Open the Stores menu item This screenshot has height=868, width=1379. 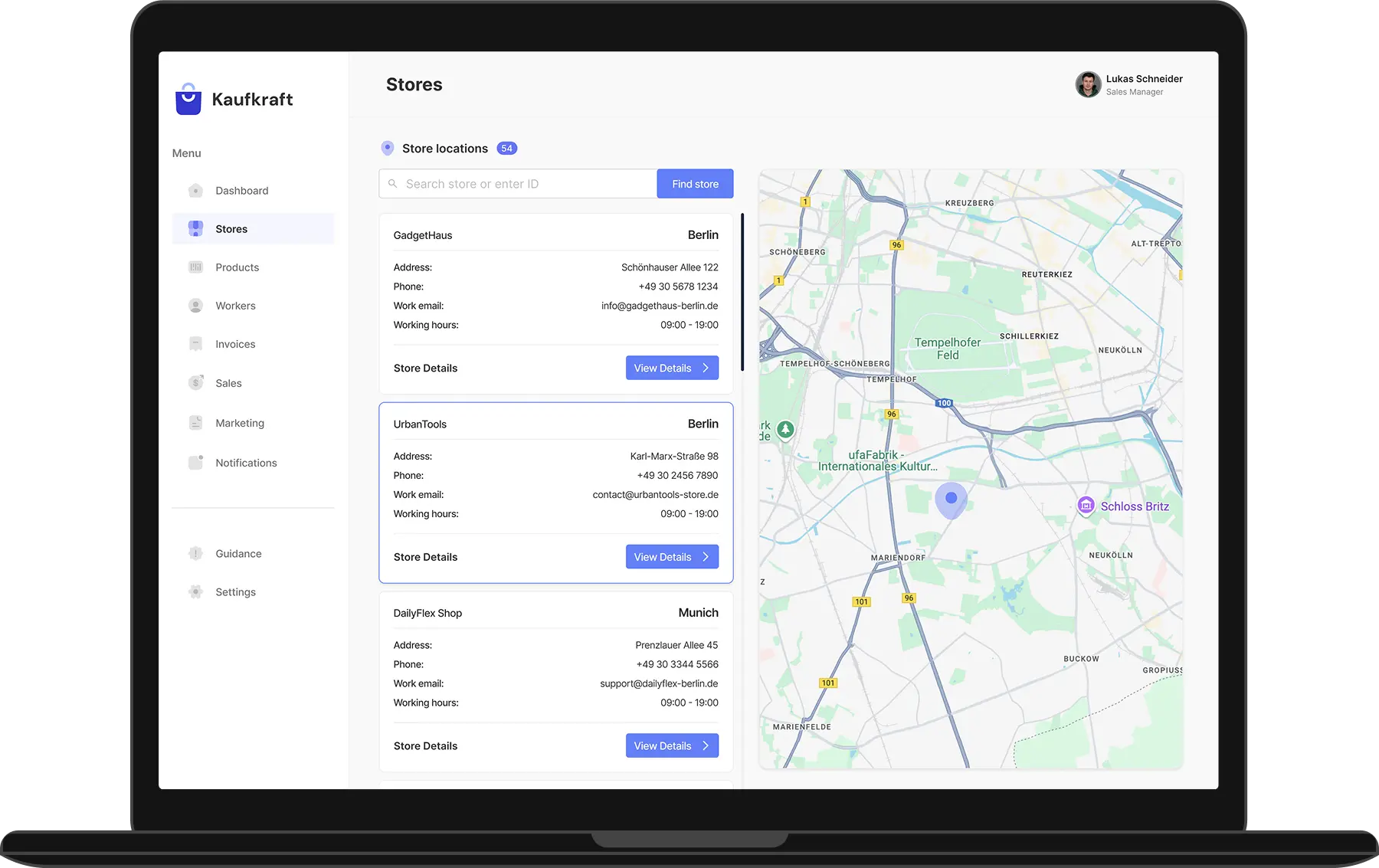coord(231,229)
